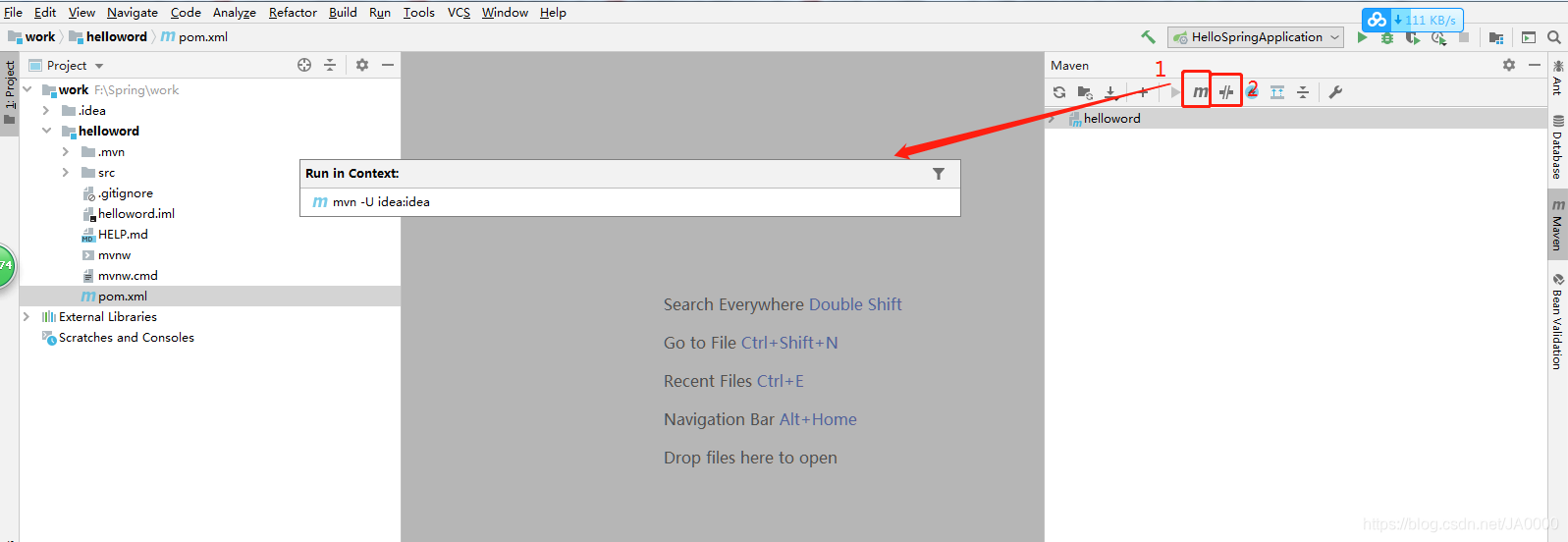Viewport: 1568px width, 542px height.
Task: Build project with hammer icon
Action: [1148, 37]
